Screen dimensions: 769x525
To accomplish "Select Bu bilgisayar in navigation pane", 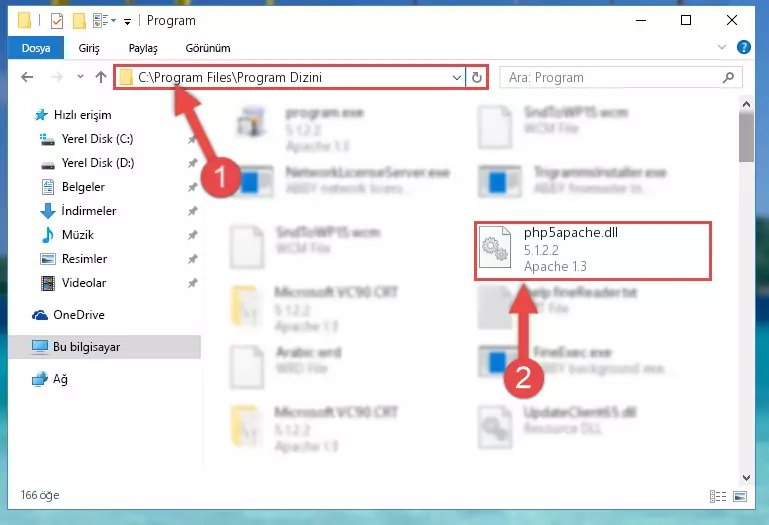I will click(104, 347).
